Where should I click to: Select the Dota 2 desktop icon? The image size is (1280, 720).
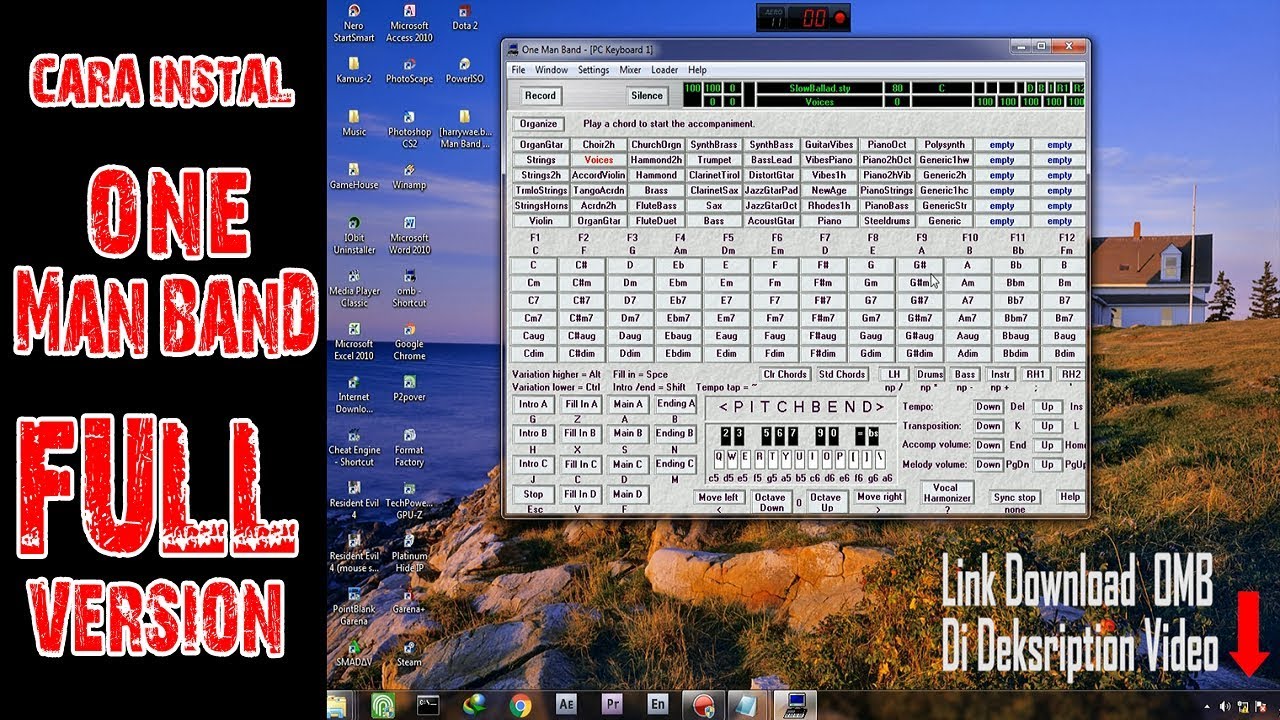coord(465,17)
